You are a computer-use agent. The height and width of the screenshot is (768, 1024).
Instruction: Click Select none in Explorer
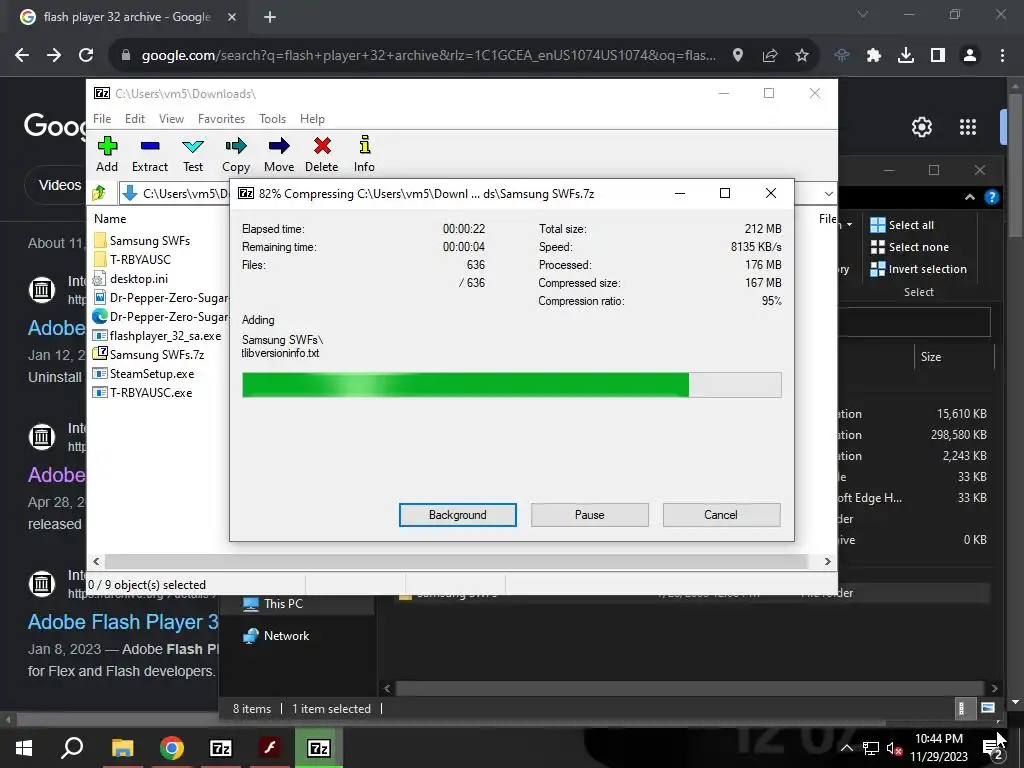coord(909,248)
